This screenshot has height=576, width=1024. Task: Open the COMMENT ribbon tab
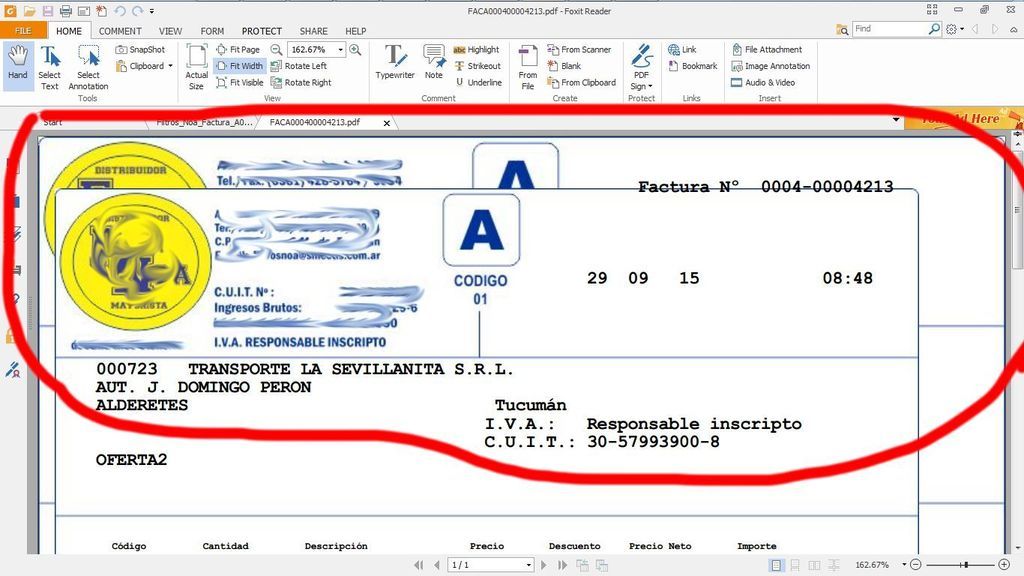click(120, 31)
